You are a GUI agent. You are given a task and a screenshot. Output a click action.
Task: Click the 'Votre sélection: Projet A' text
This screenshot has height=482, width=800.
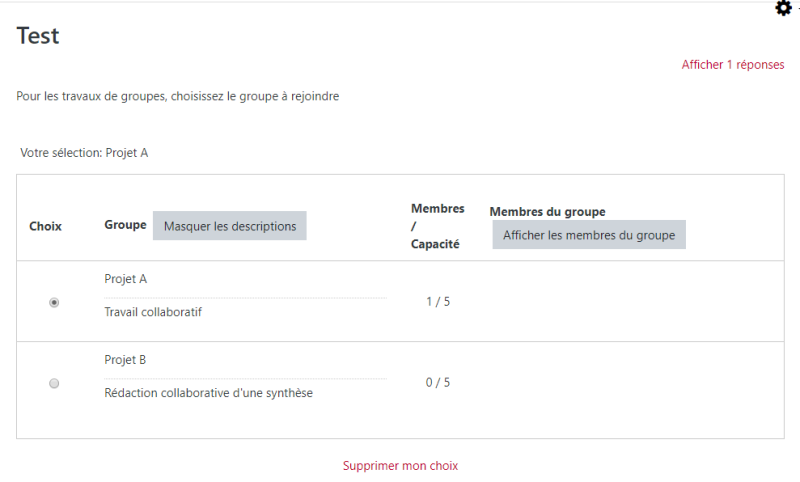84,153
